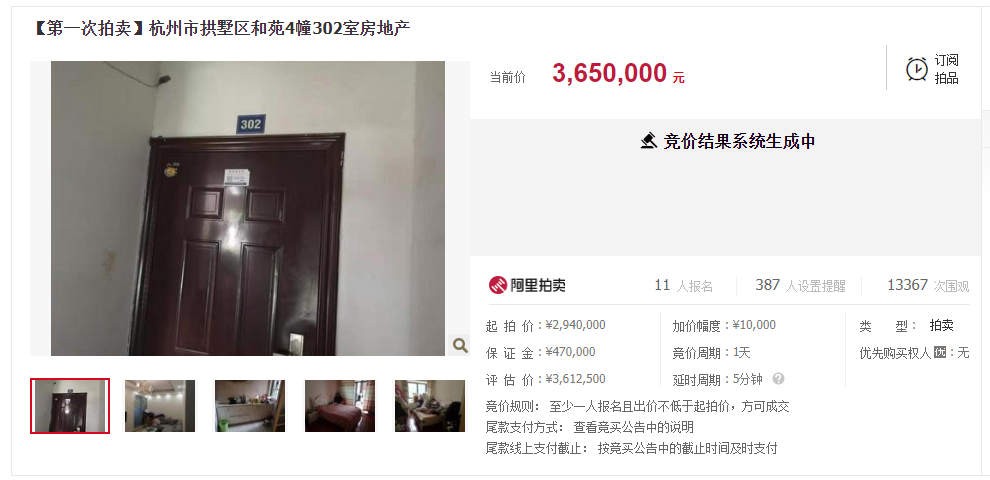The image size is (990, 480).
Task: Click the auction title heading
Action: tap(220, 28)
